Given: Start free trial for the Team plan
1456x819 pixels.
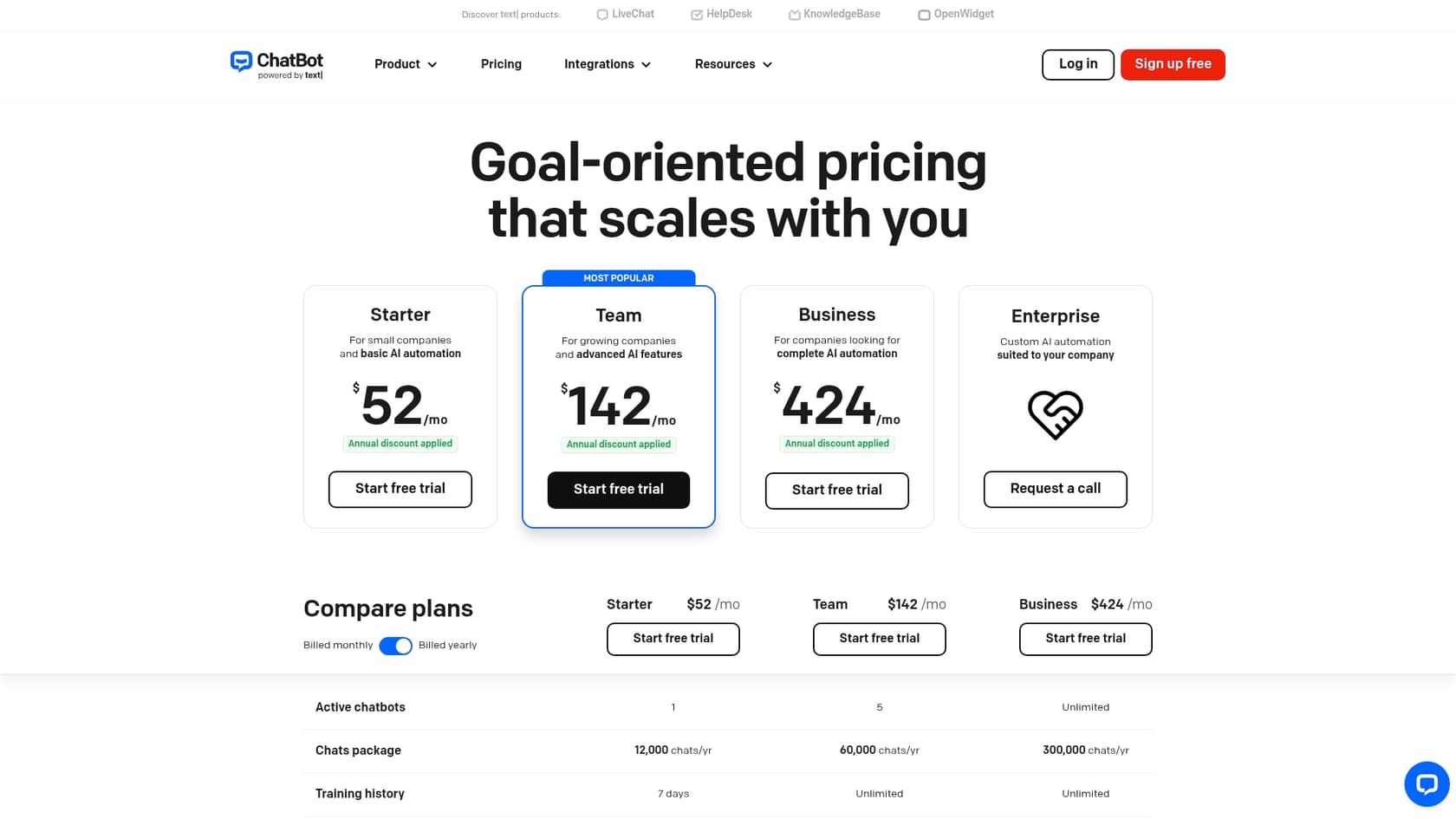Looking at the screenshot, I should pos(618,490).
